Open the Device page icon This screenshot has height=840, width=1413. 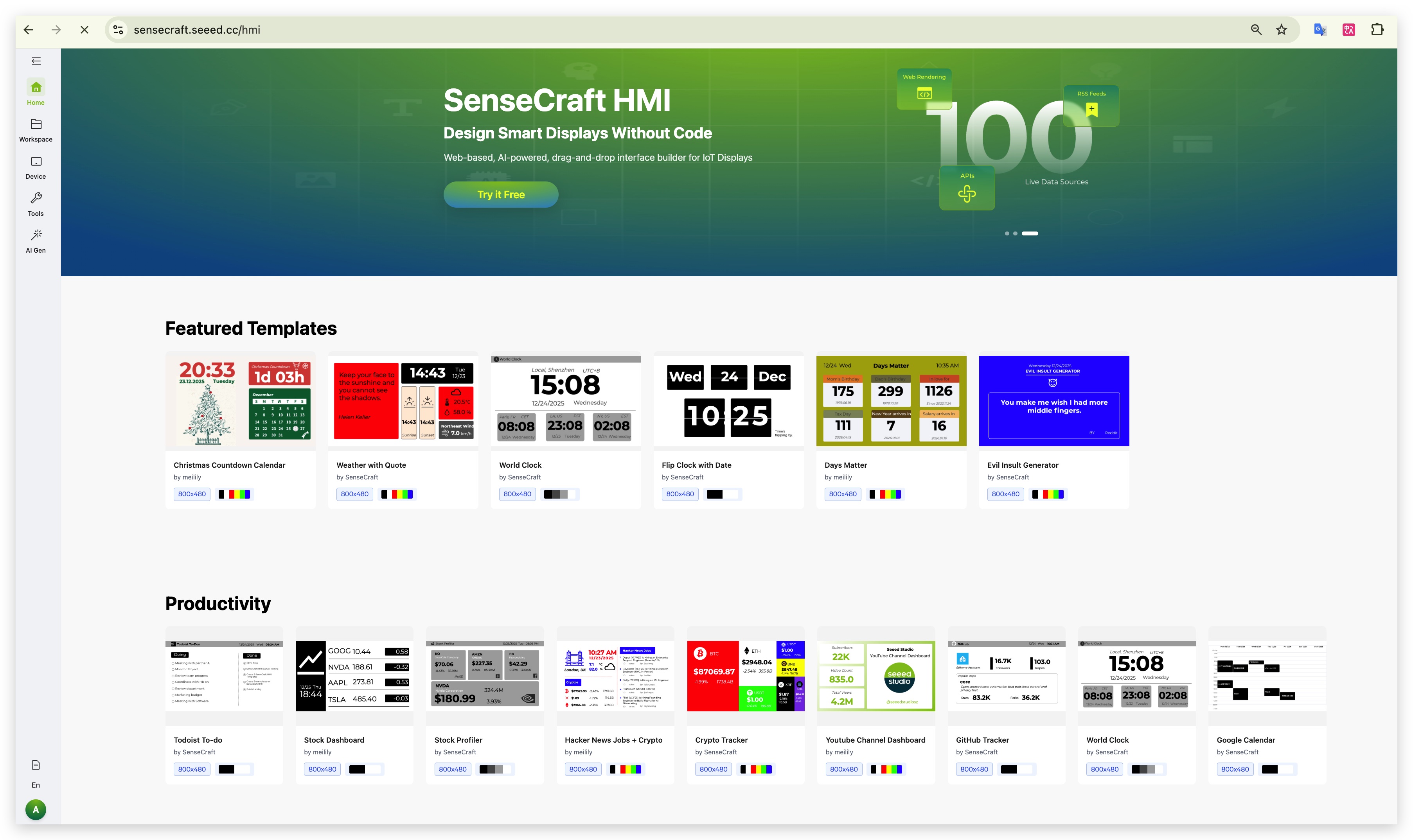(36, 162)
